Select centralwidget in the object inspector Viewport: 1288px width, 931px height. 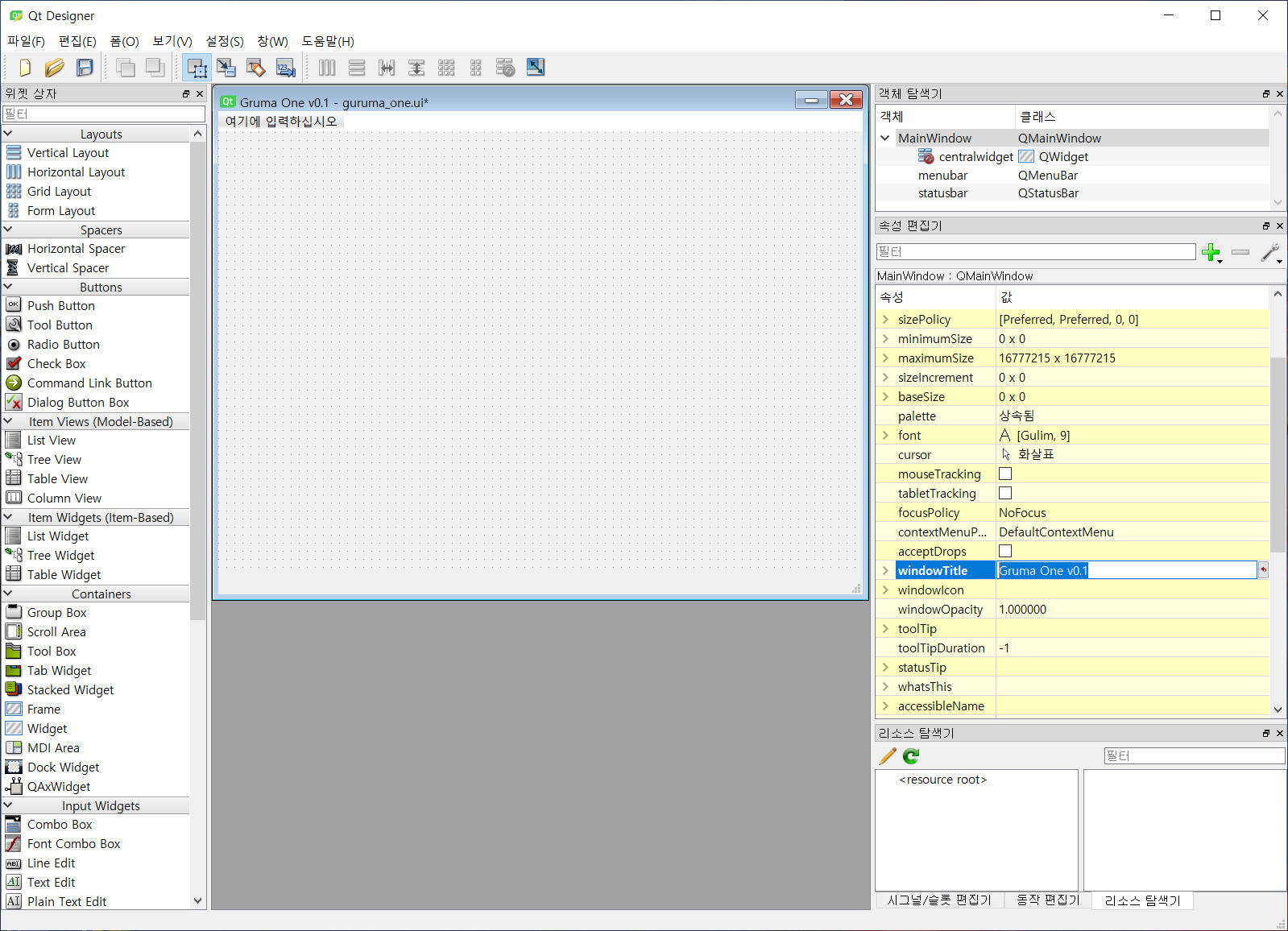975,156
